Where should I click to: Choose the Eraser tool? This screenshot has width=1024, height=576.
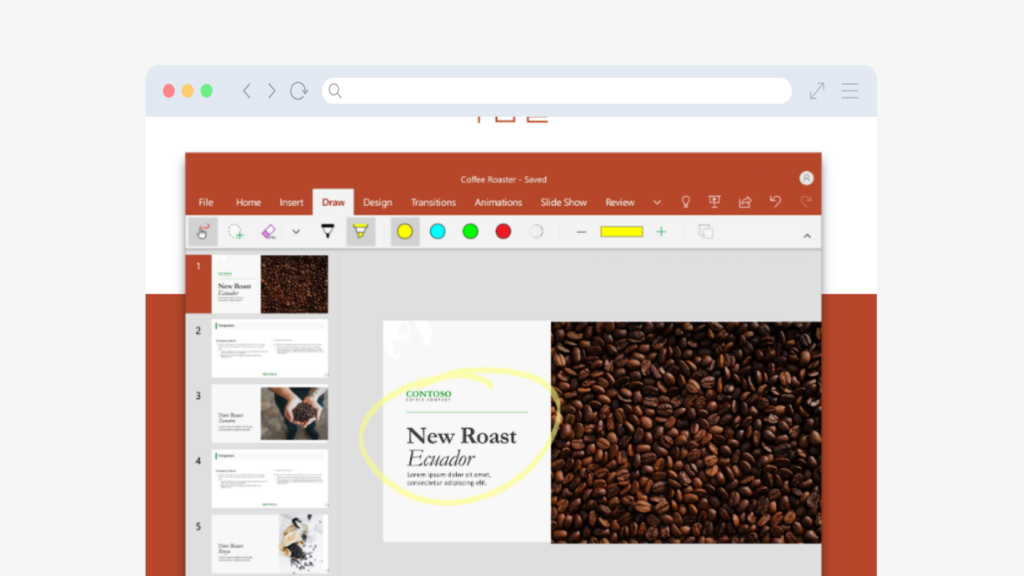pos(269,232)
